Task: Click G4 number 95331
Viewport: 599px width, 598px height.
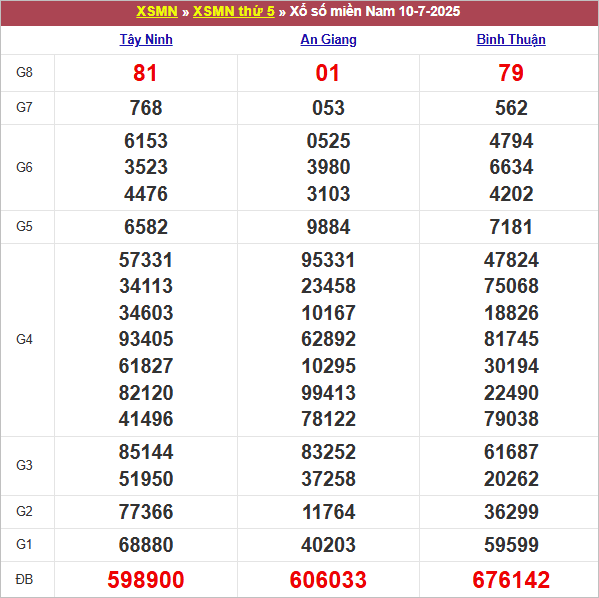Action: click(329, 260)
